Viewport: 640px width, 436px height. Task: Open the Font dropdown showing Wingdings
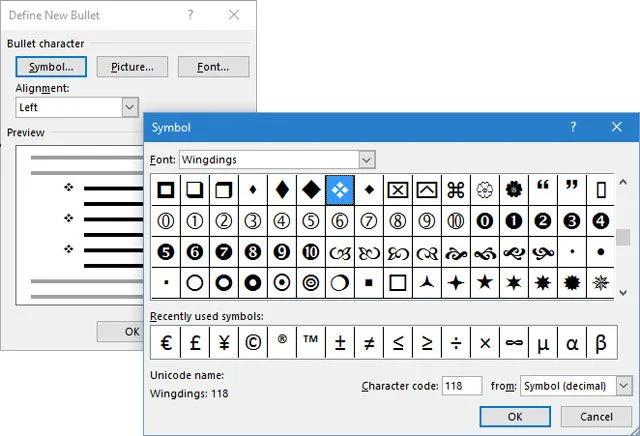tap(366, 159)
